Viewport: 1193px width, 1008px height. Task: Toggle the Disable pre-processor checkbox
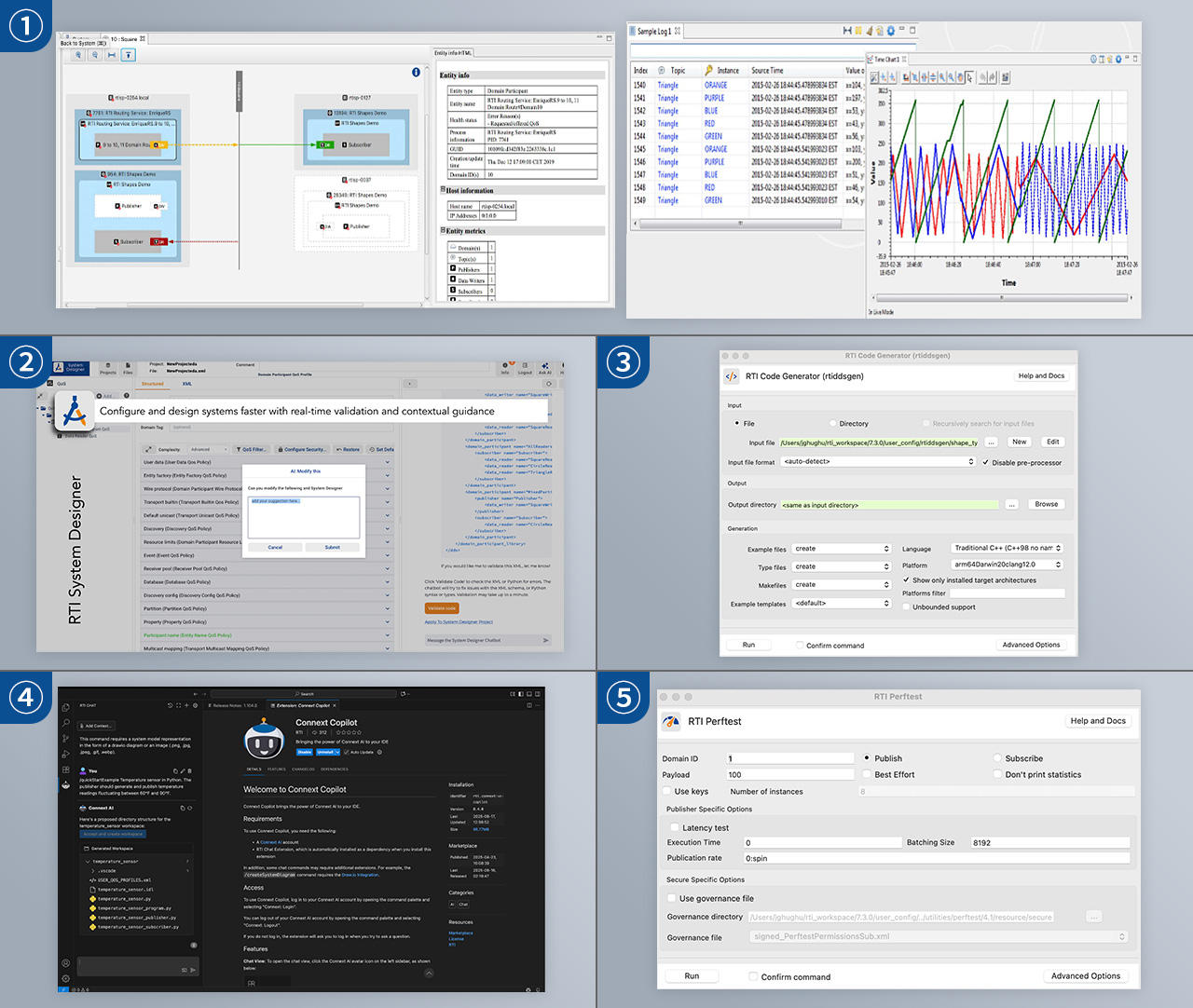pos(986,462)
